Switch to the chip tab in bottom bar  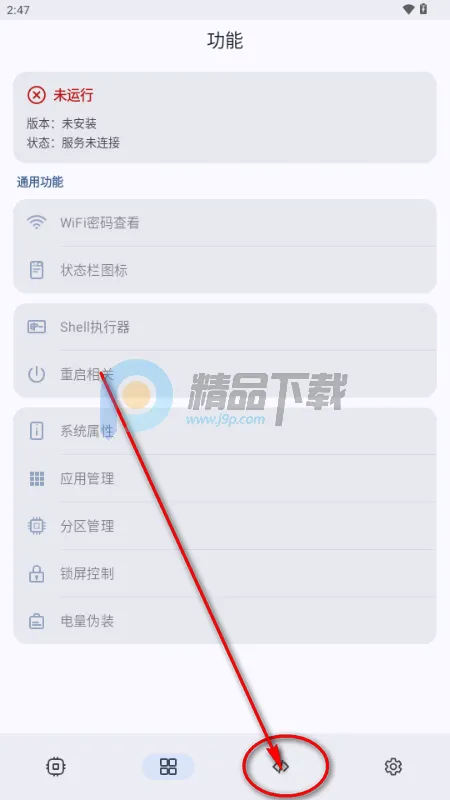pos(56,766)
